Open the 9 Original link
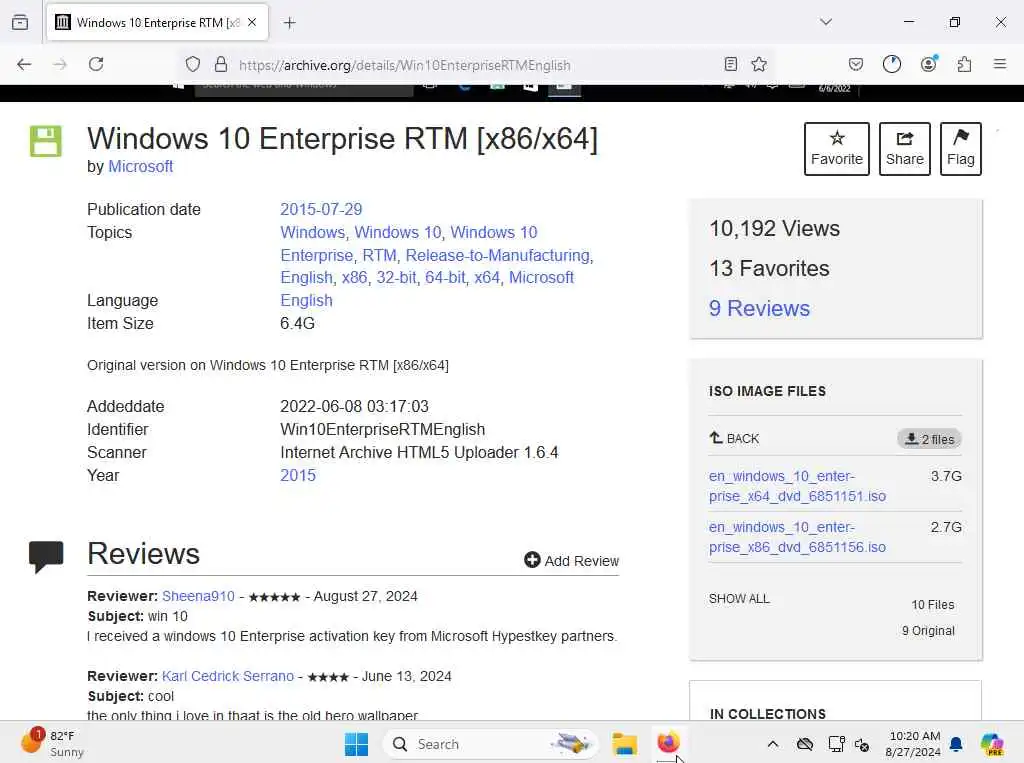 928,631
